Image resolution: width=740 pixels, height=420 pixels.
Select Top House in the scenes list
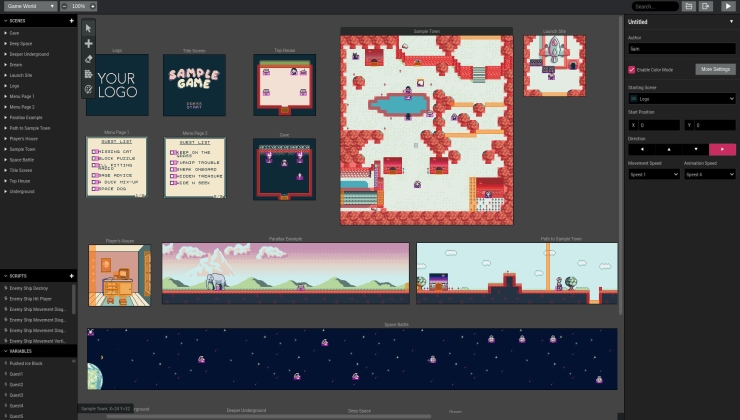(38, 181)
